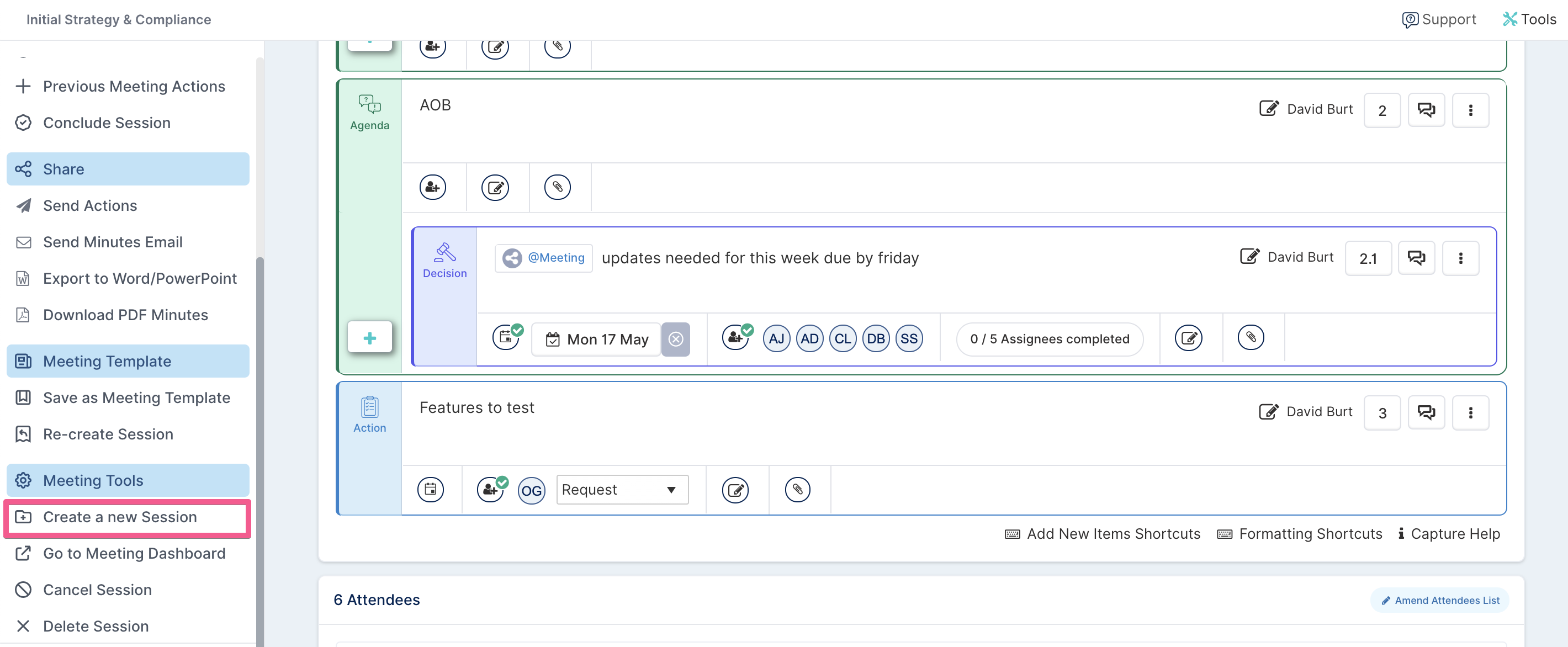Click the Features to test title text
Screen dimensions: 1568x647
[476, 407]
